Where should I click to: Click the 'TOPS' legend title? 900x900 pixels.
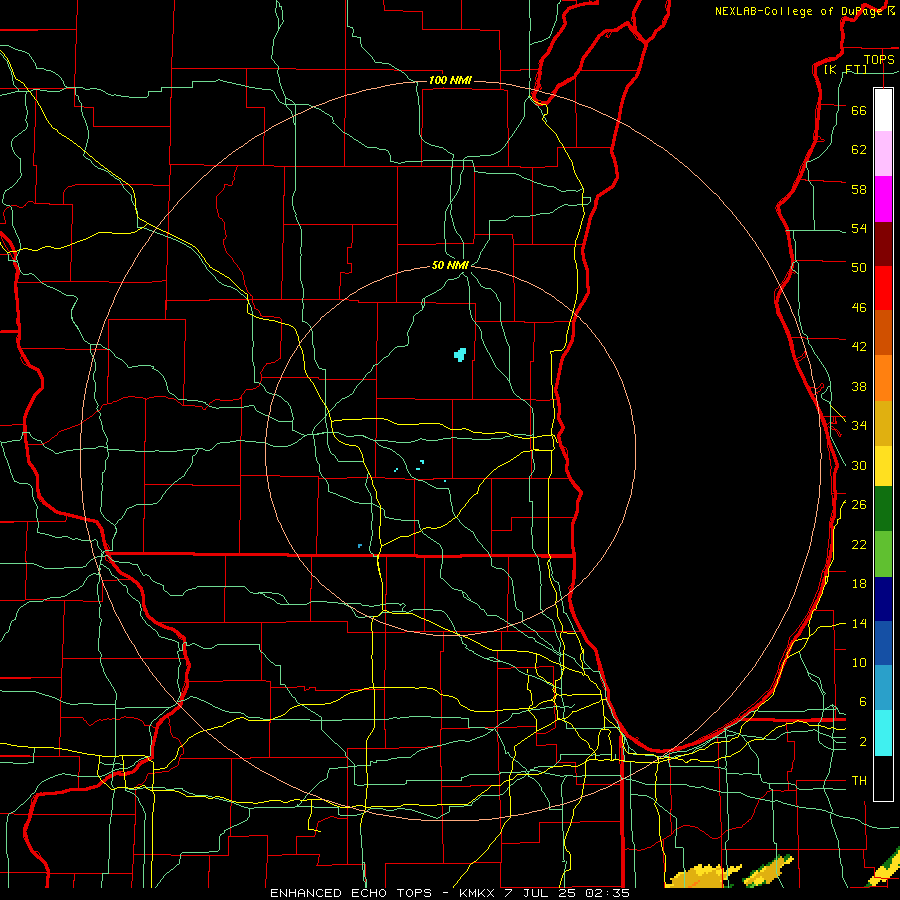click(879, 59)
